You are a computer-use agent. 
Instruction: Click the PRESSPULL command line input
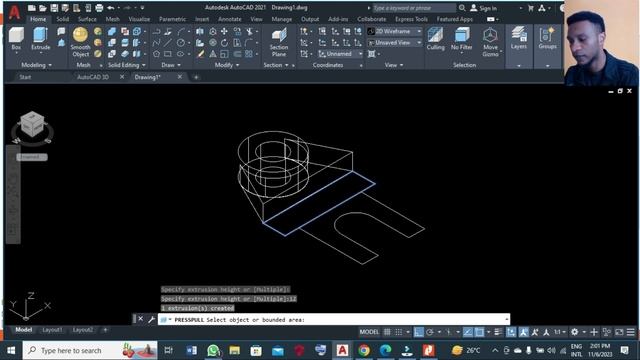[334, 320]
